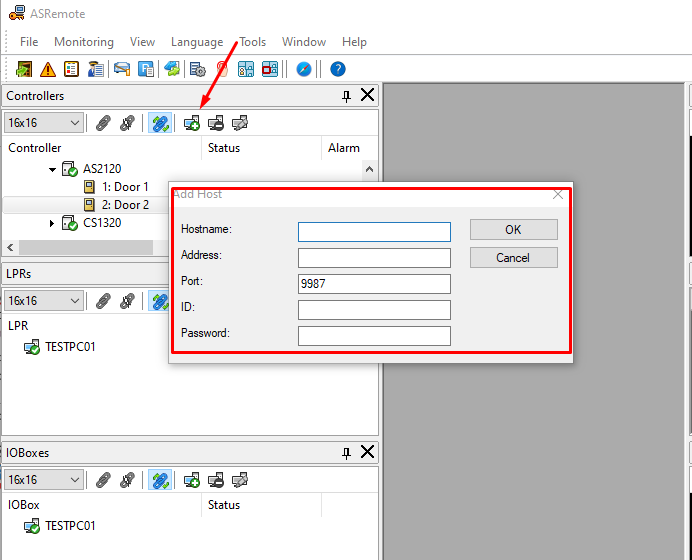Click the blue compass toolbar icon
The image size is (692, 560).
(x=304, y=69)
